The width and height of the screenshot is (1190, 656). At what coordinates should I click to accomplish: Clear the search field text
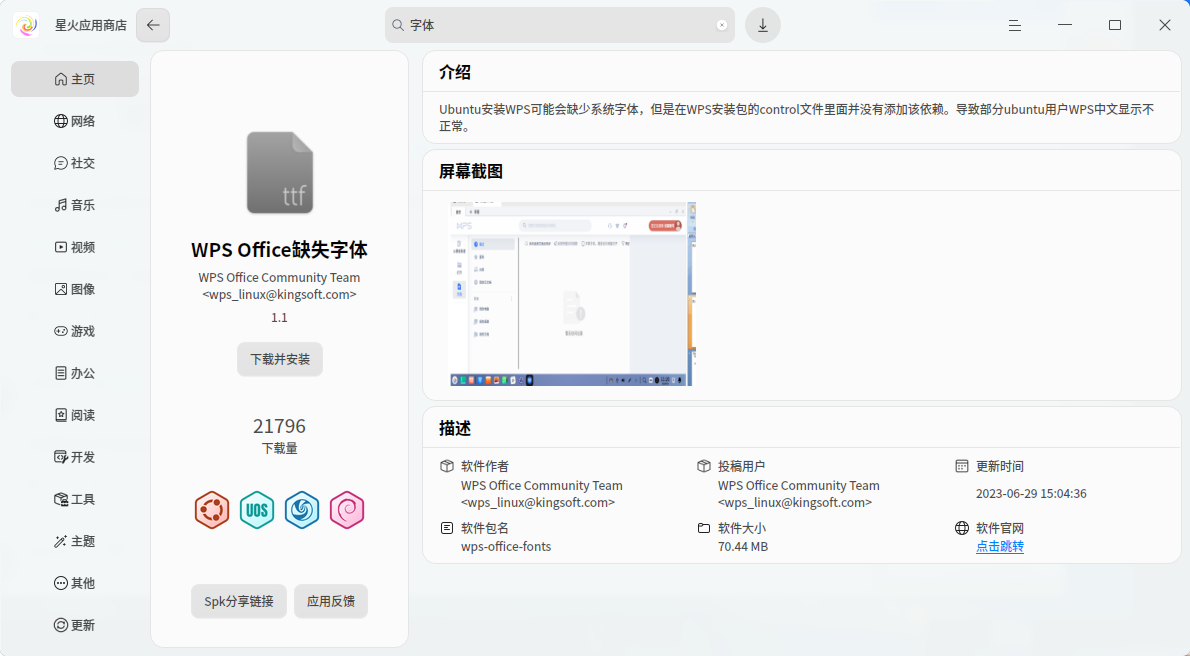pyautogui.click(x=722, y=25)
